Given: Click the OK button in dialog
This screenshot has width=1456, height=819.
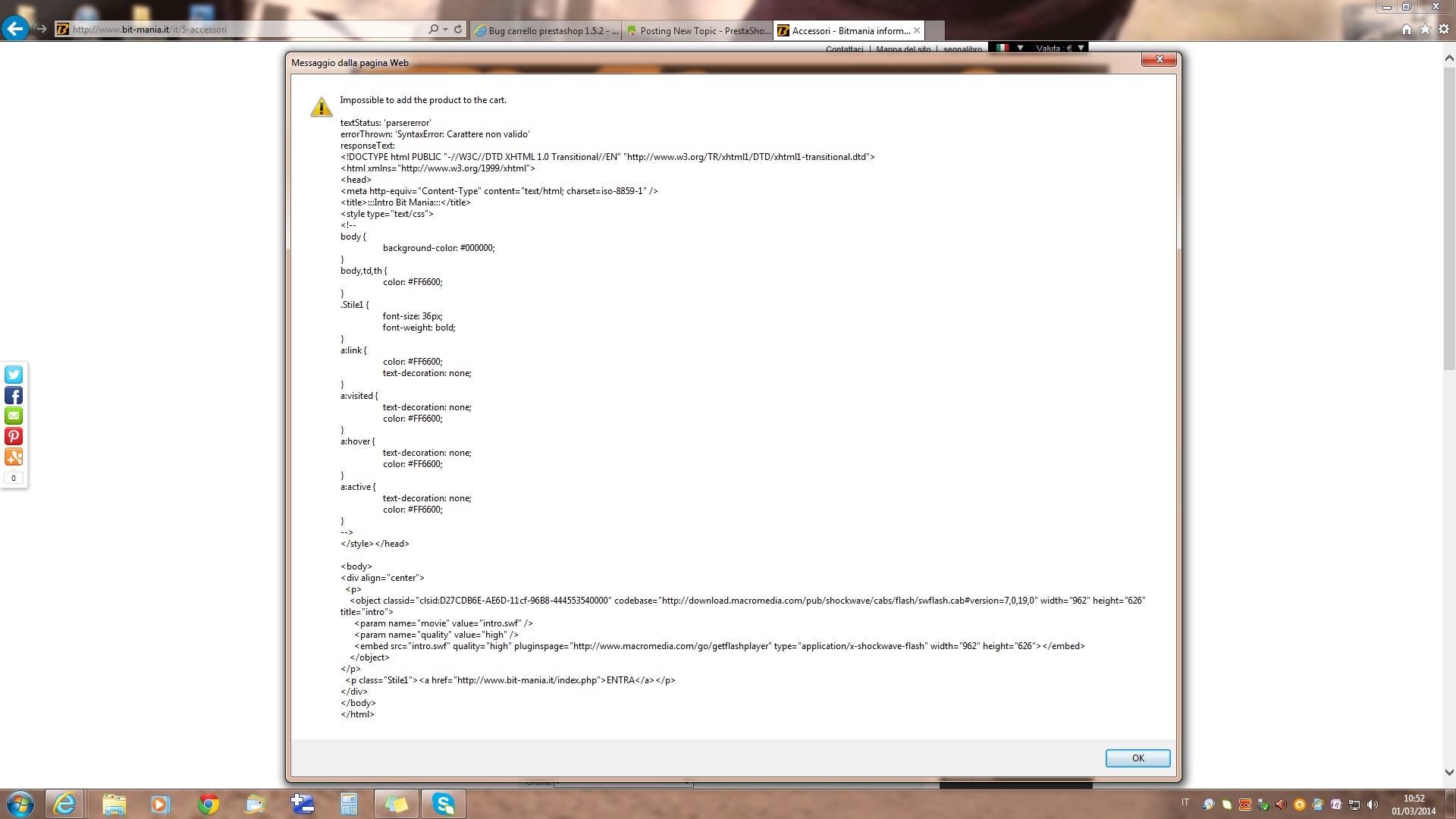Looking at the screenshot, I should (1137, 758).
